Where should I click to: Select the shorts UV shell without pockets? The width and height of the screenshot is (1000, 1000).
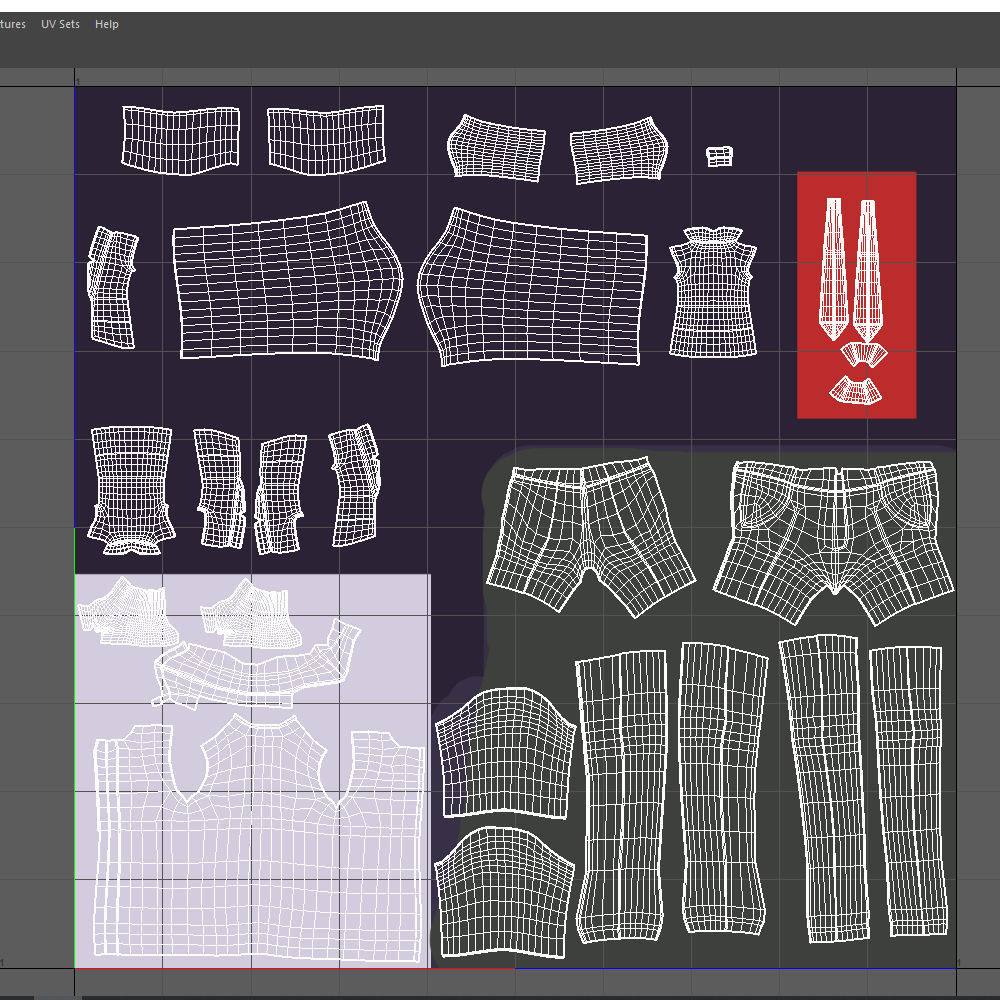[x=590, y=537]
